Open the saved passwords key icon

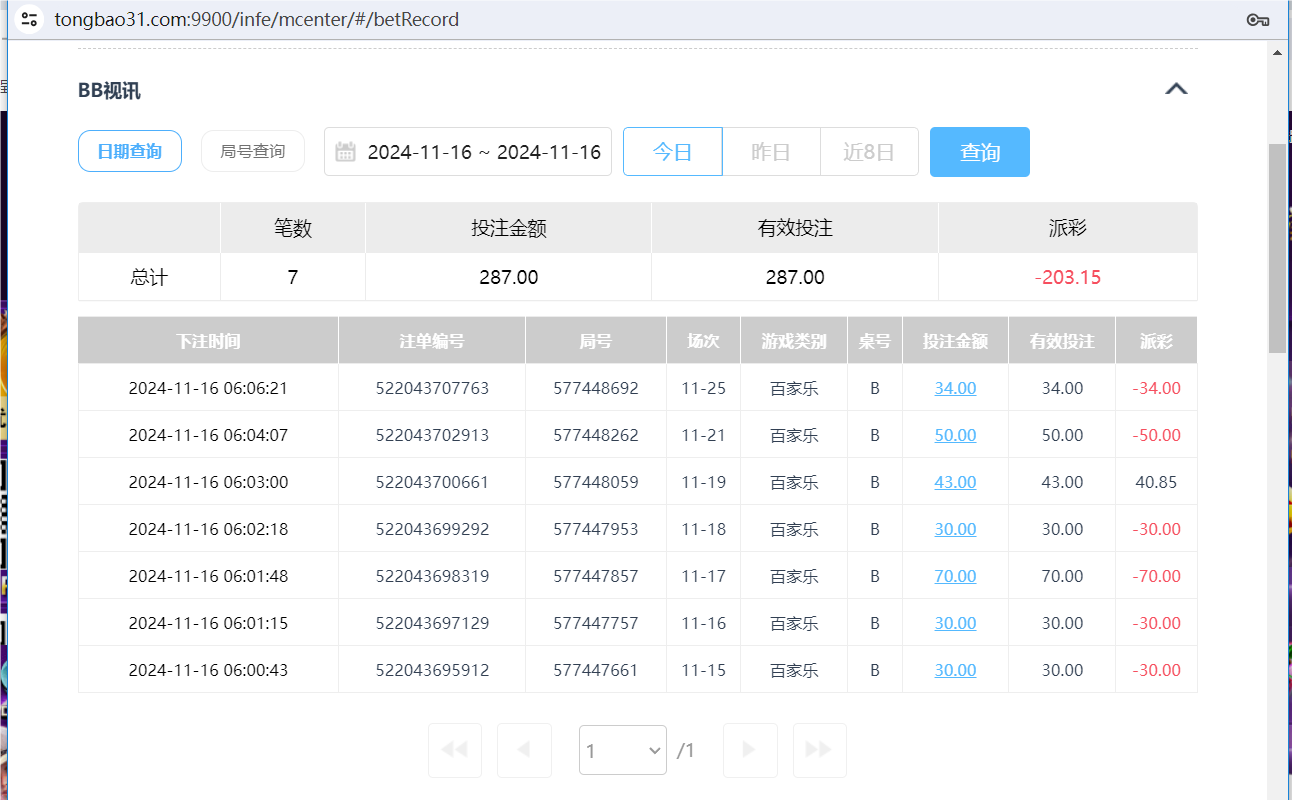coord(1257,19)
